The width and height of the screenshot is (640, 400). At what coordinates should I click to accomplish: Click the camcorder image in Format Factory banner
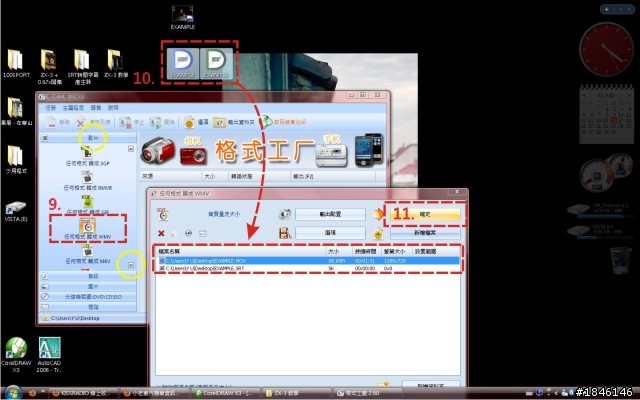pos(158,150)
